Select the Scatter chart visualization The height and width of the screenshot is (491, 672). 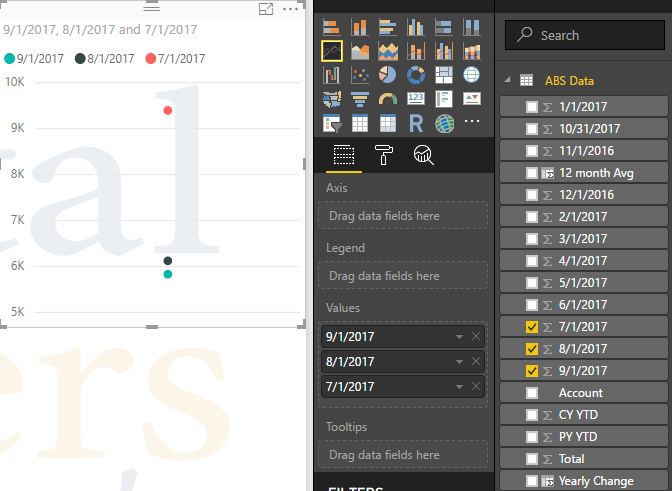pos(360,75)
